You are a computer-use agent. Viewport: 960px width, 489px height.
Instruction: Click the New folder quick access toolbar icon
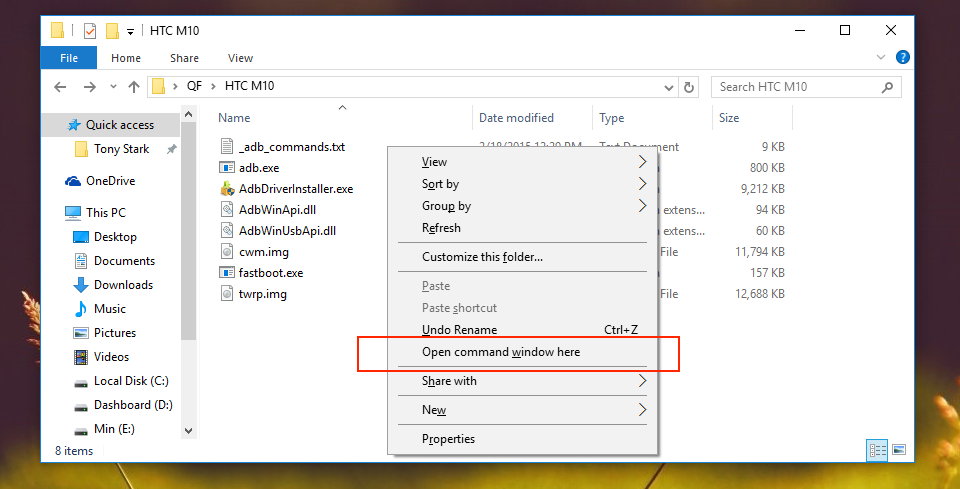pos(112,31)
